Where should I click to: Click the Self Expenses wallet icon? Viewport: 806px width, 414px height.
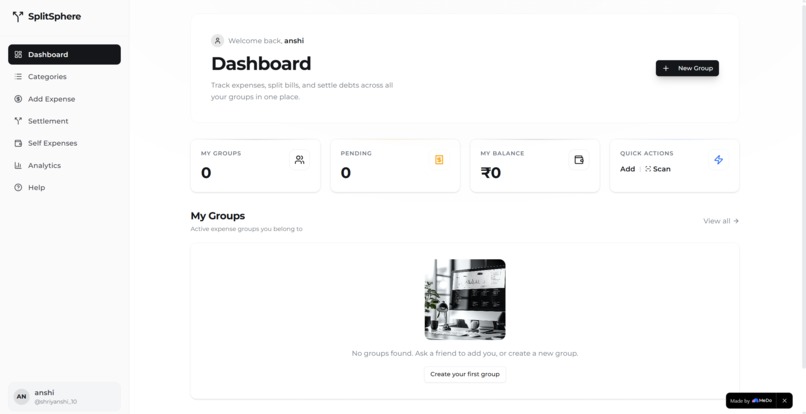(18, 143)
